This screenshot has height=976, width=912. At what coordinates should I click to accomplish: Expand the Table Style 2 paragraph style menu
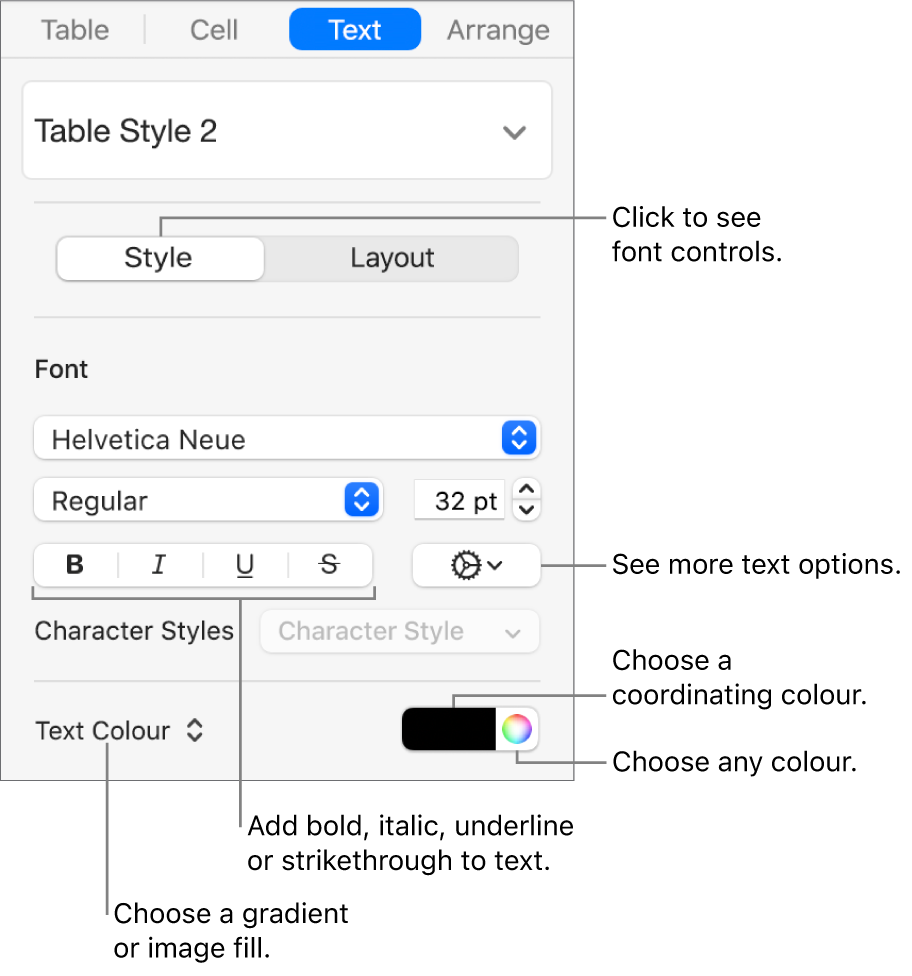coord(287,131)
